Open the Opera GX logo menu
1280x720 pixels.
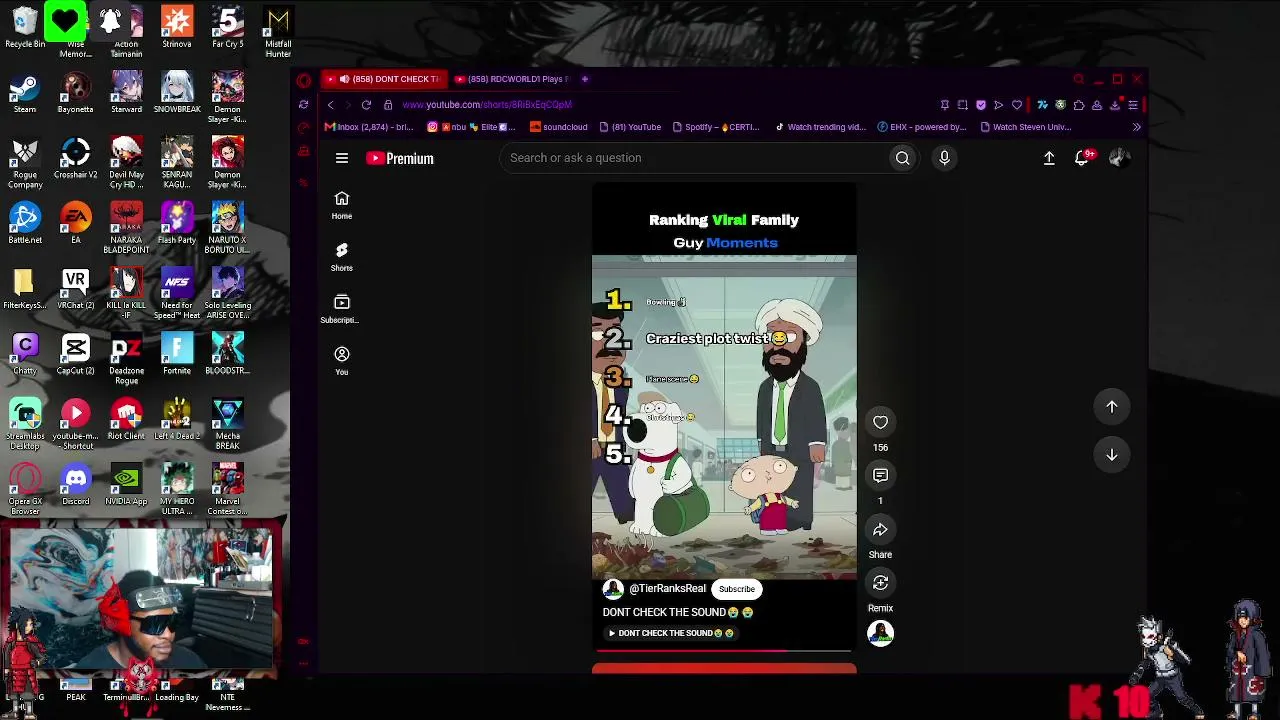[x=304, y=80]
